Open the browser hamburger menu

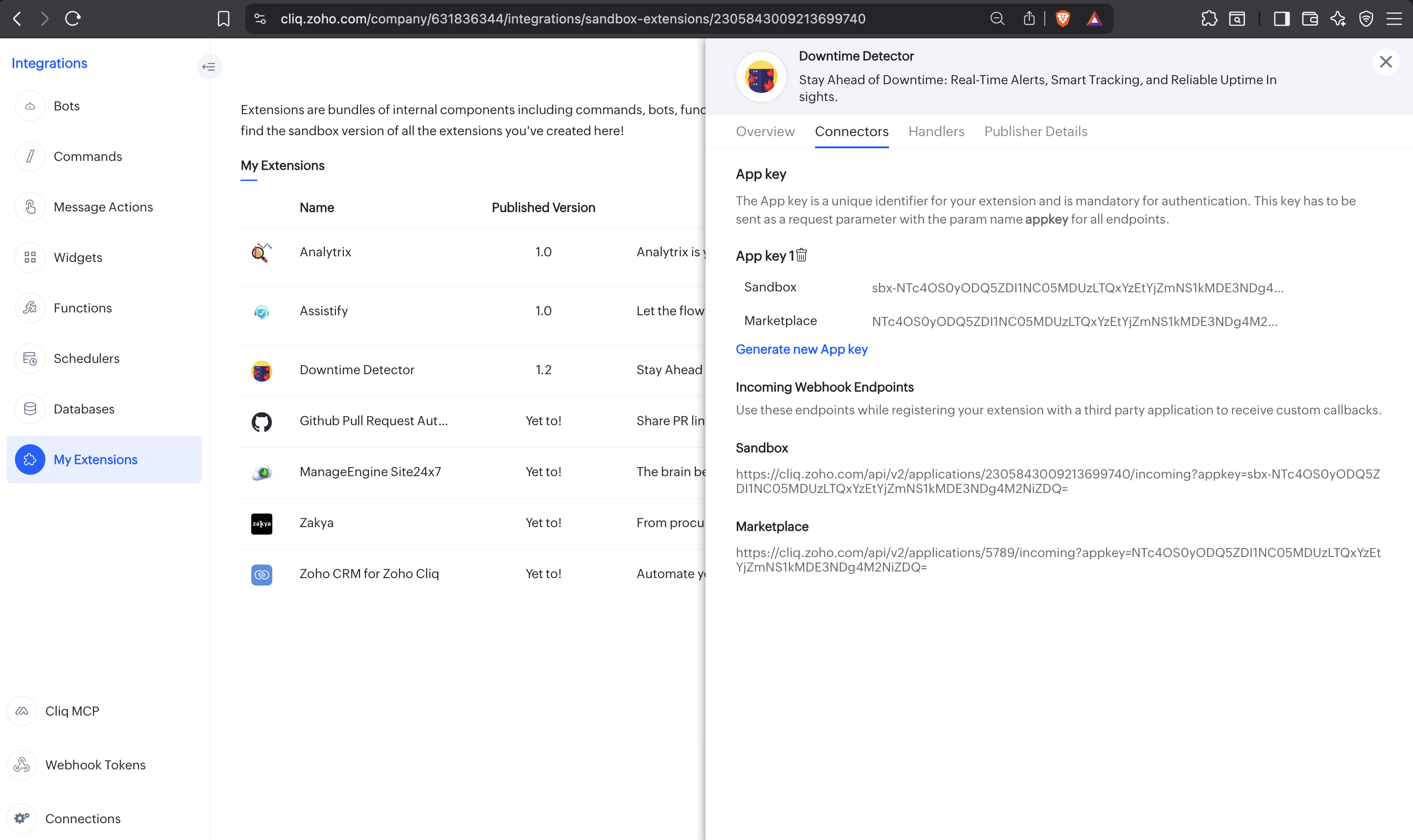[1394, 19]
